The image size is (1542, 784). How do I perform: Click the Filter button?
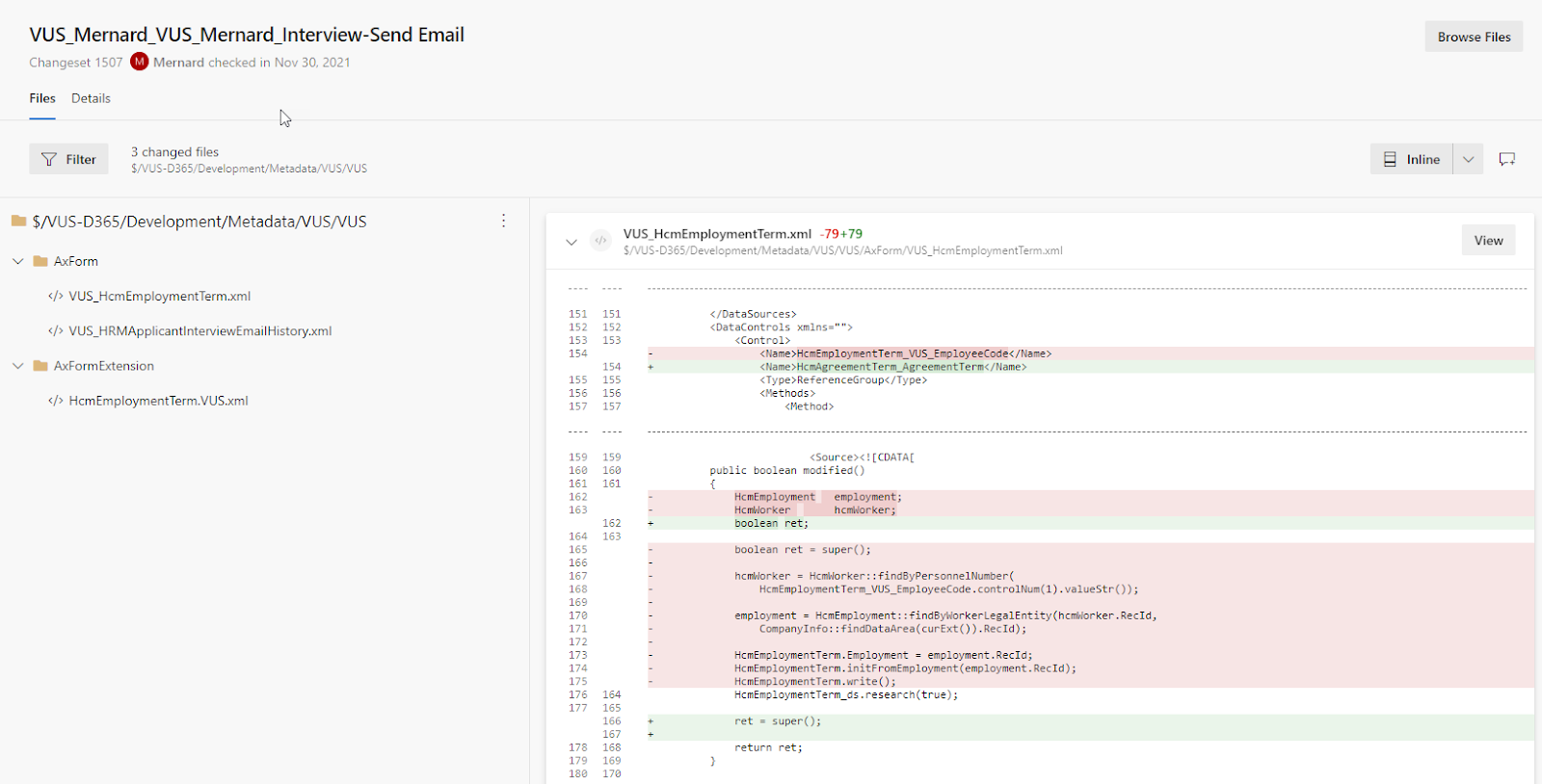[x=68, y=159]
